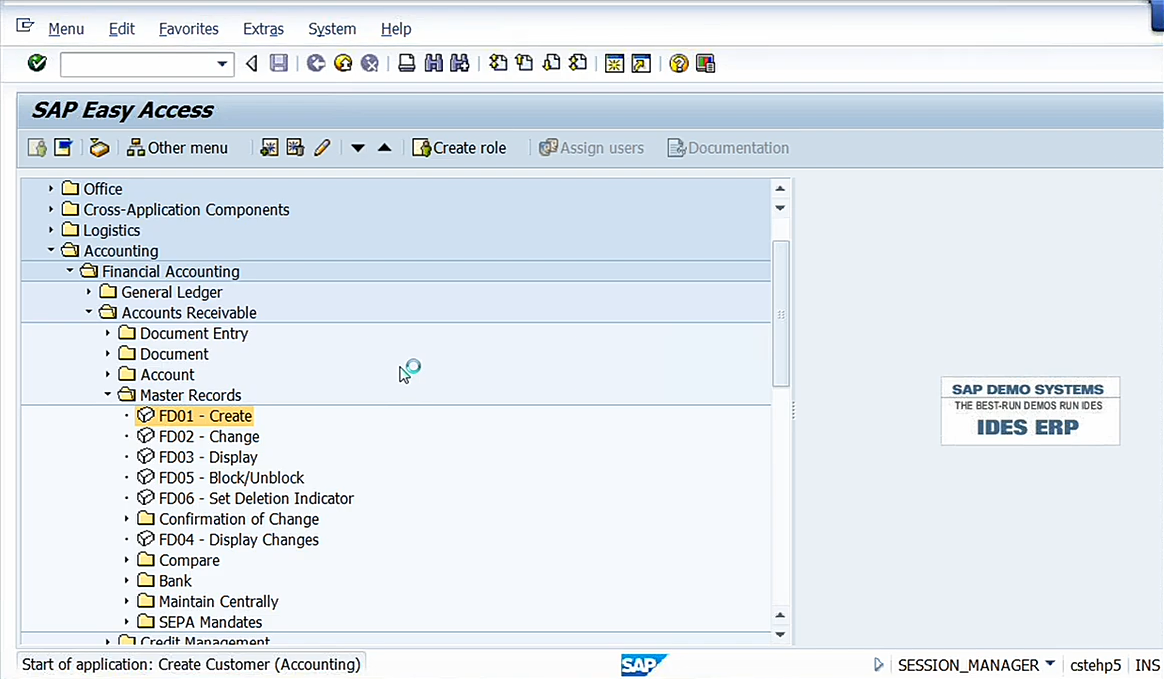The height and width of the screenshot is (679, 1164).
Task: Click the SAP Menu icon
Action: [x=63, y=148]
